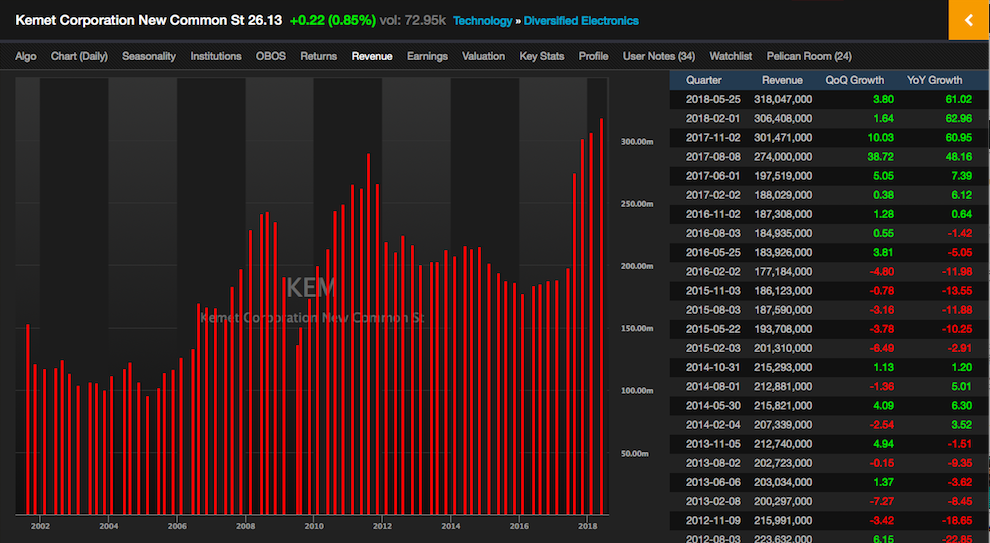This screenshot has width=990, height=543.
Task: Click the orange back arrow button
Action: click(969, 20)
